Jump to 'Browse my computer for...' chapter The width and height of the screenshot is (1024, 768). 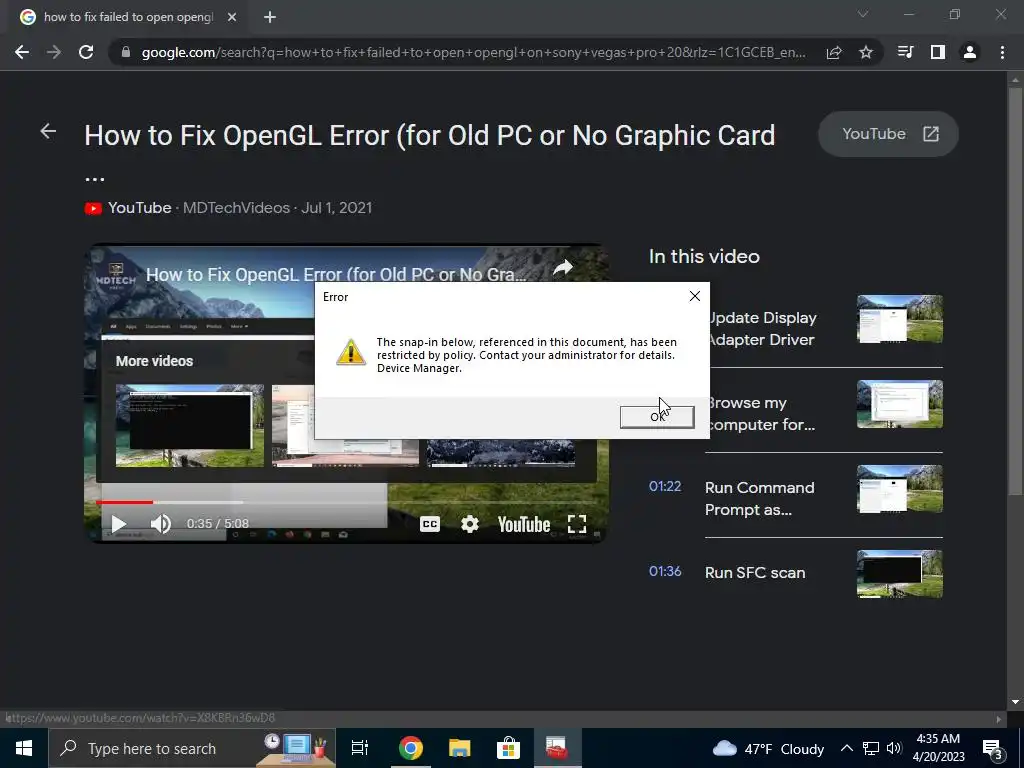[763, 413]
